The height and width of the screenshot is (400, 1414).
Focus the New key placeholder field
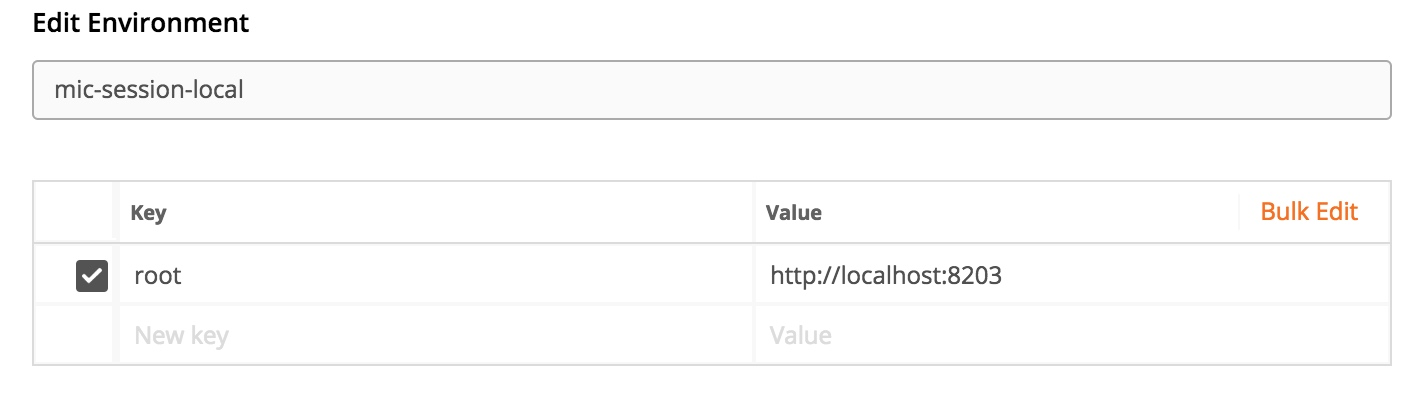coord(436,334)
